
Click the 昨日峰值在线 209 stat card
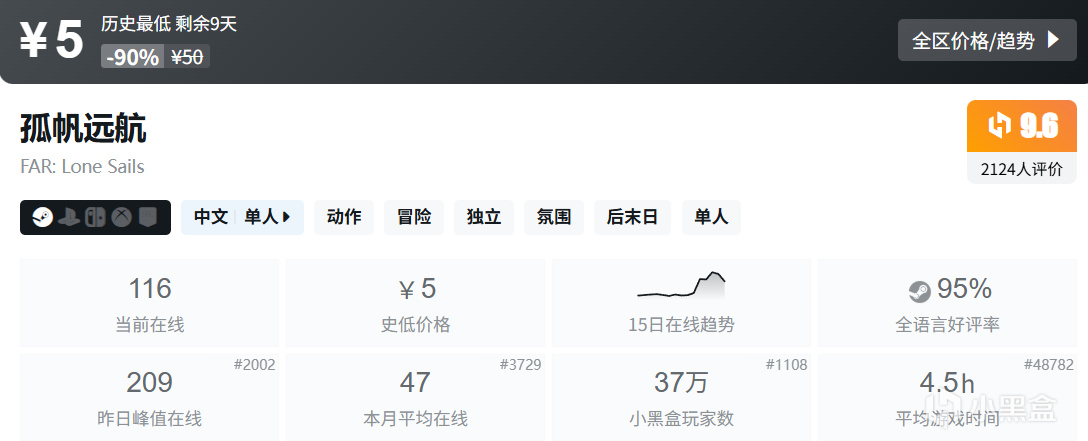coord(149,397)
